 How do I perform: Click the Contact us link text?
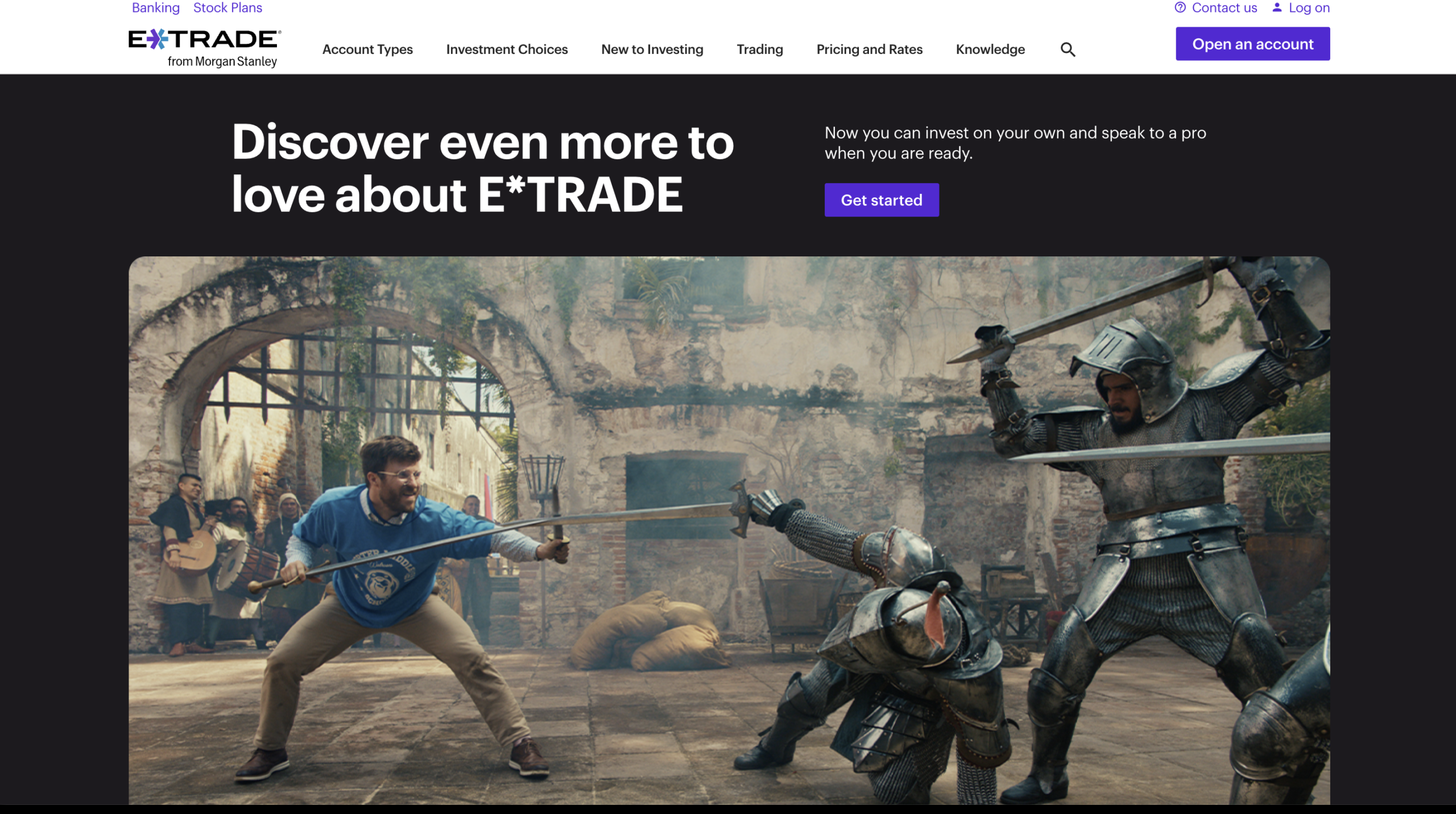[x=1224, y=7]
